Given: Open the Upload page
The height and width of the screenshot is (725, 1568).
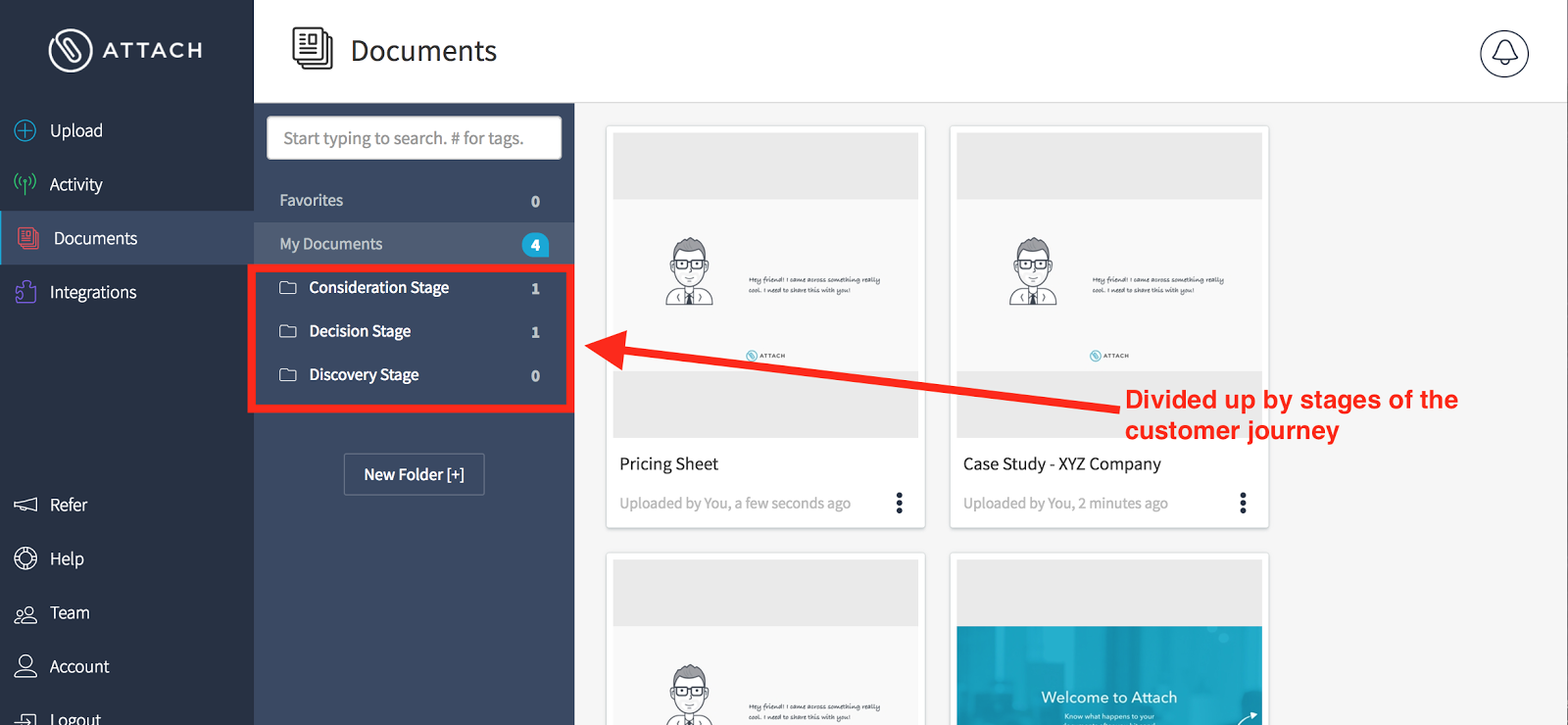Looking at the screenshot, I should (76, 130).
